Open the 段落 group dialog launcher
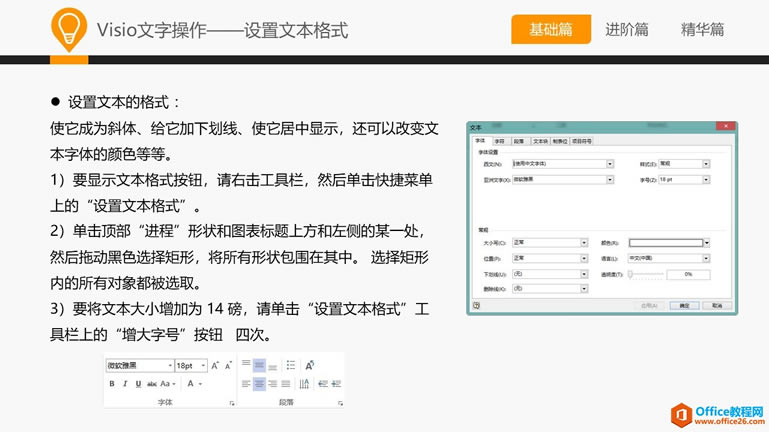The height and width of the screenshot is (432, 769). [x=340, y=403]
